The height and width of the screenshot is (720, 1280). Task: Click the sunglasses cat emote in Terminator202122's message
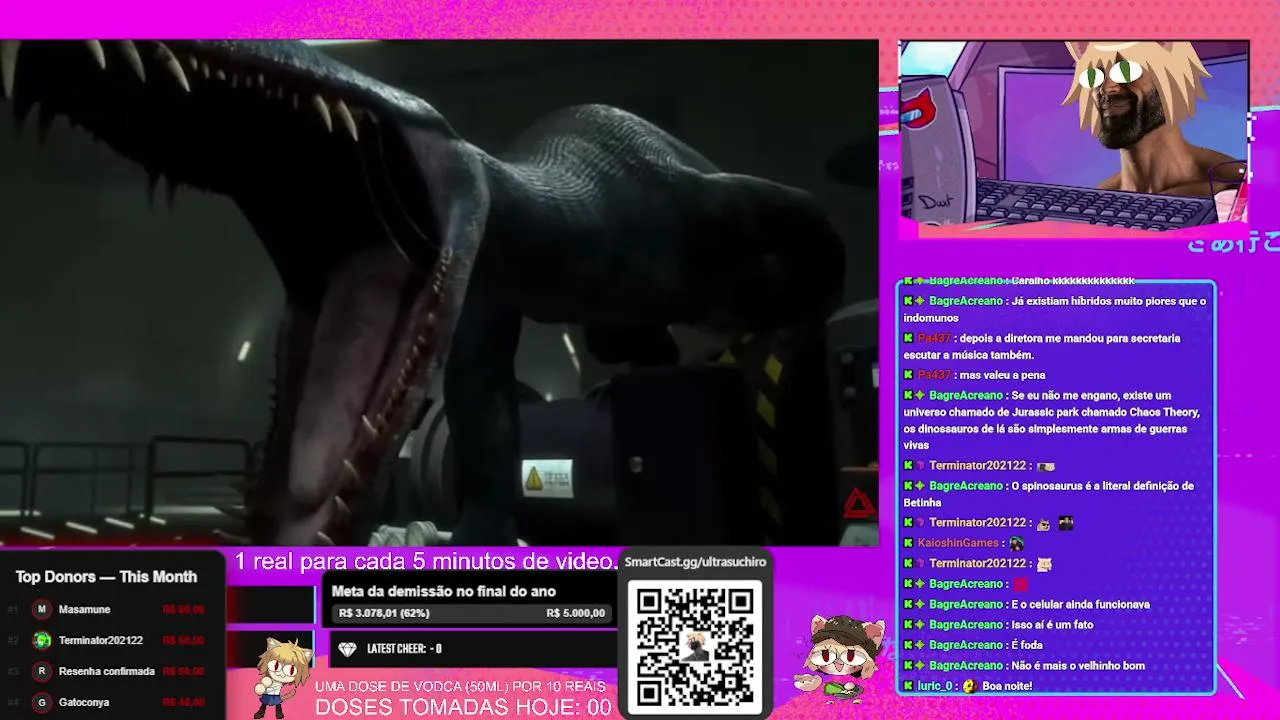pyautogui.click(x=1044, y=523)
